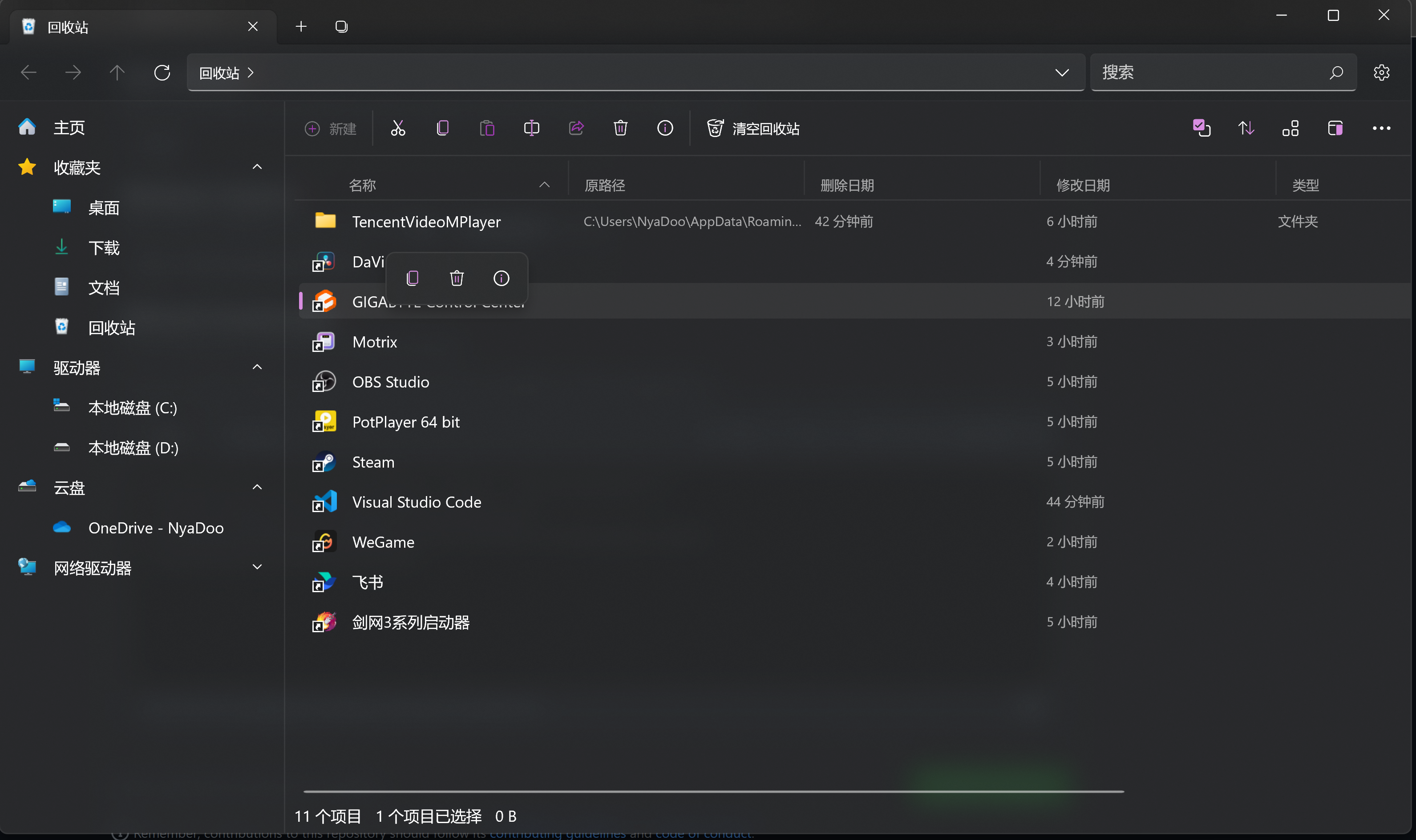The width and height of the screenshot is (1416, 840).
Task: Expand the 网络驱动器 network drives section
Action: click(x=257, y=567)
